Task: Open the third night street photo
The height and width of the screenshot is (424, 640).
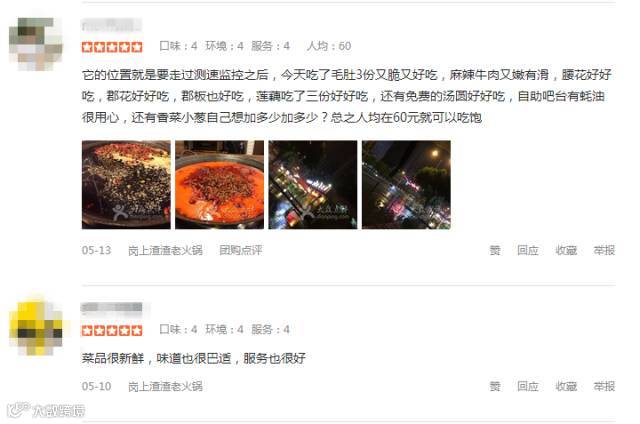Action: (313, 184)
